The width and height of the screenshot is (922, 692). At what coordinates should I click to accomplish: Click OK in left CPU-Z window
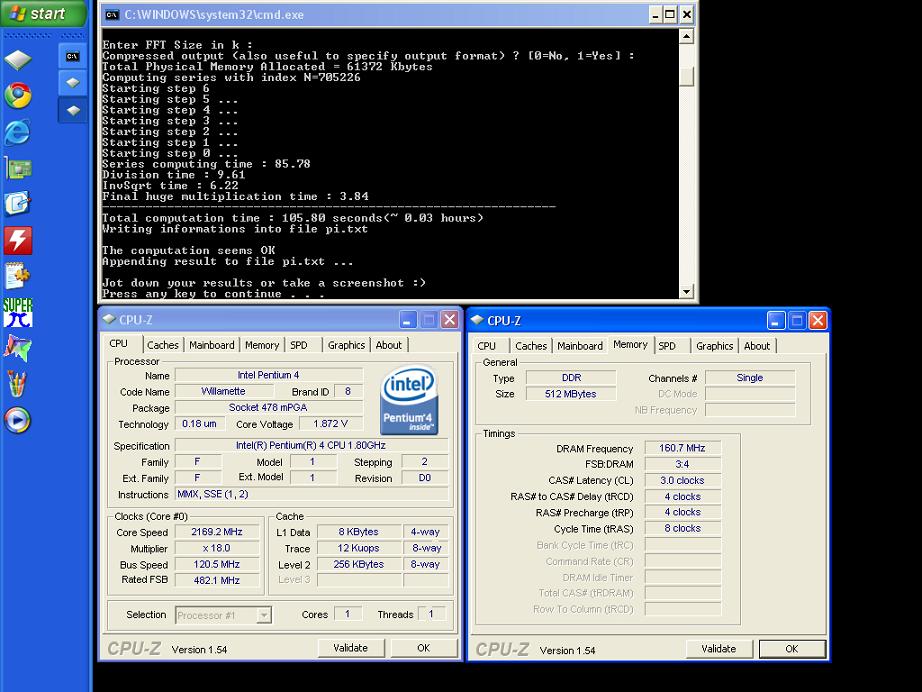(423, 648)
